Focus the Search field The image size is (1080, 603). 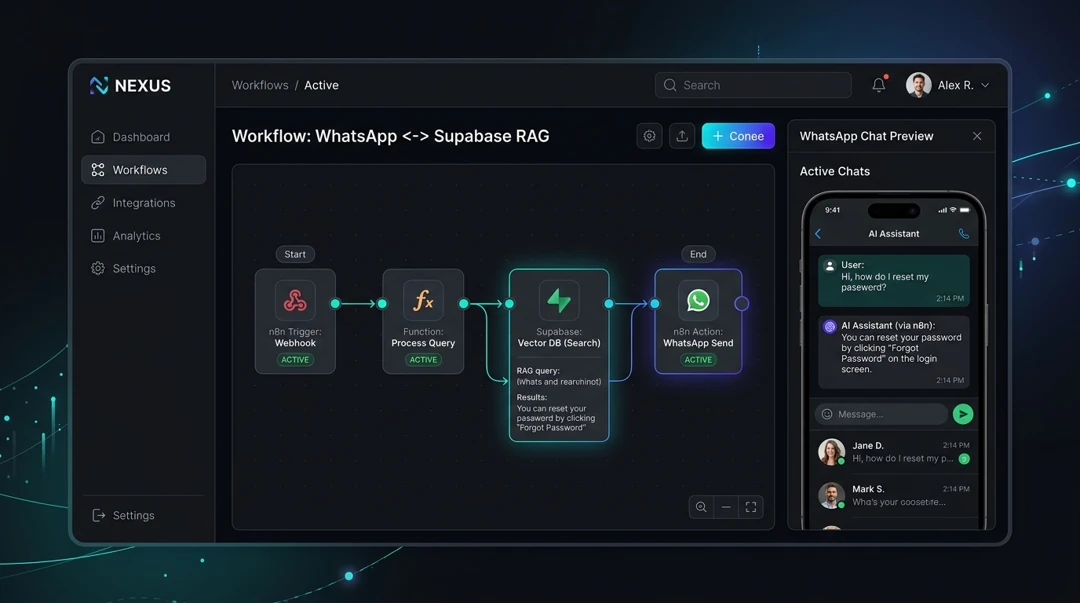point(753,85)
